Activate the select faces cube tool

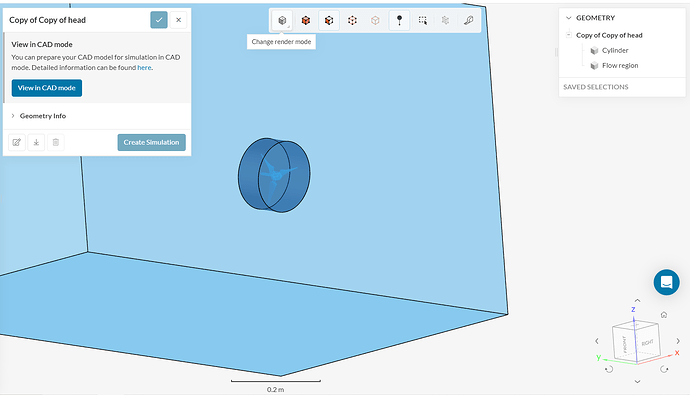point(329,20)
